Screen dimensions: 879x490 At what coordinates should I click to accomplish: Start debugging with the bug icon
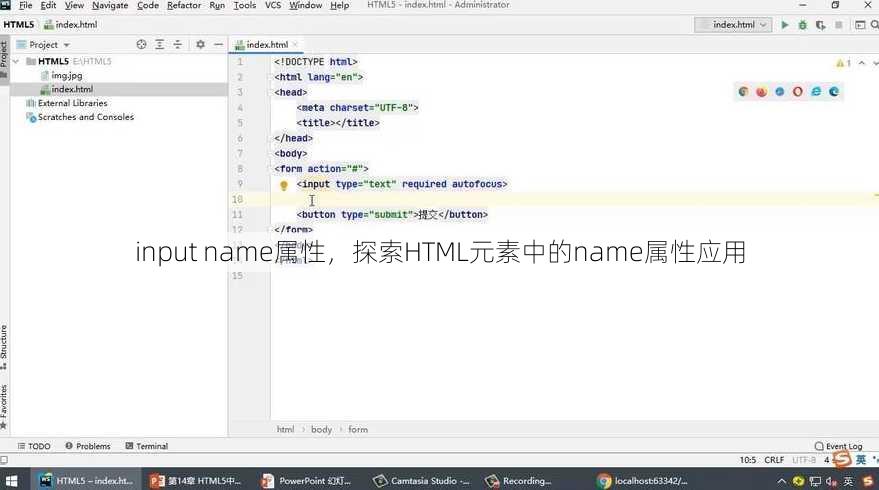coord(803,25)
